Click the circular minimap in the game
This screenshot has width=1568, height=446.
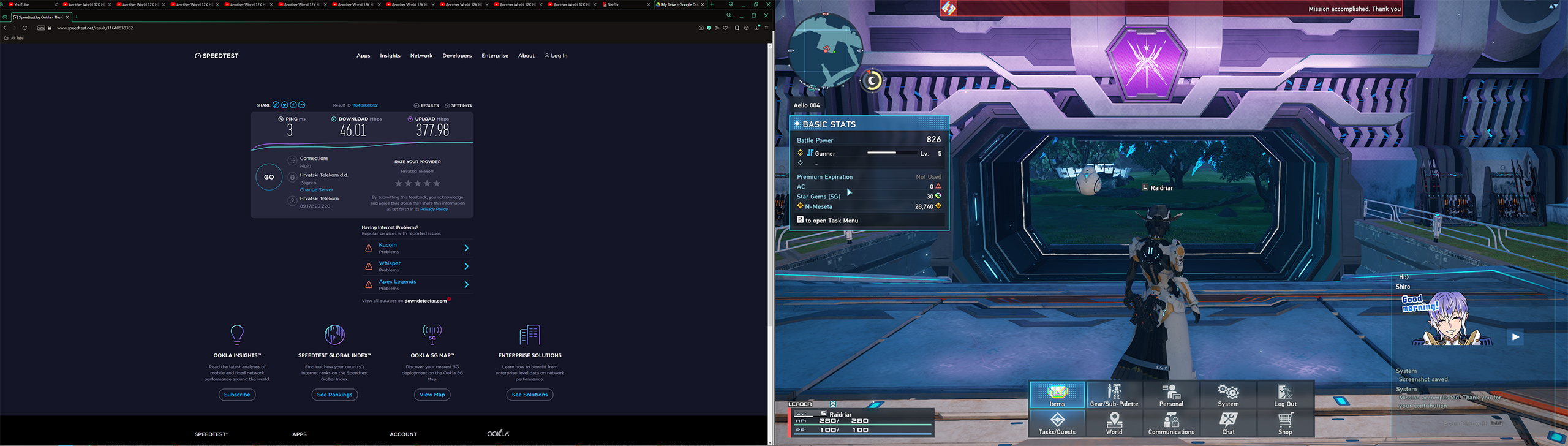click(825, 51)
